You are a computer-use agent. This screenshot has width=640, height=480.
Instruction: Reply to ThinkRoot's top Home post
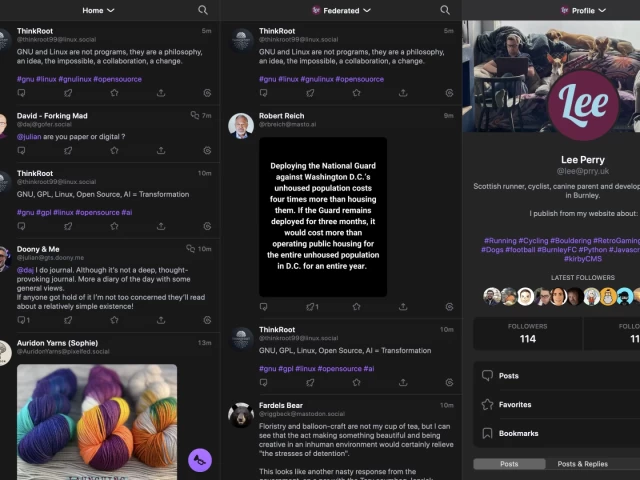click(x=22, y=93)
